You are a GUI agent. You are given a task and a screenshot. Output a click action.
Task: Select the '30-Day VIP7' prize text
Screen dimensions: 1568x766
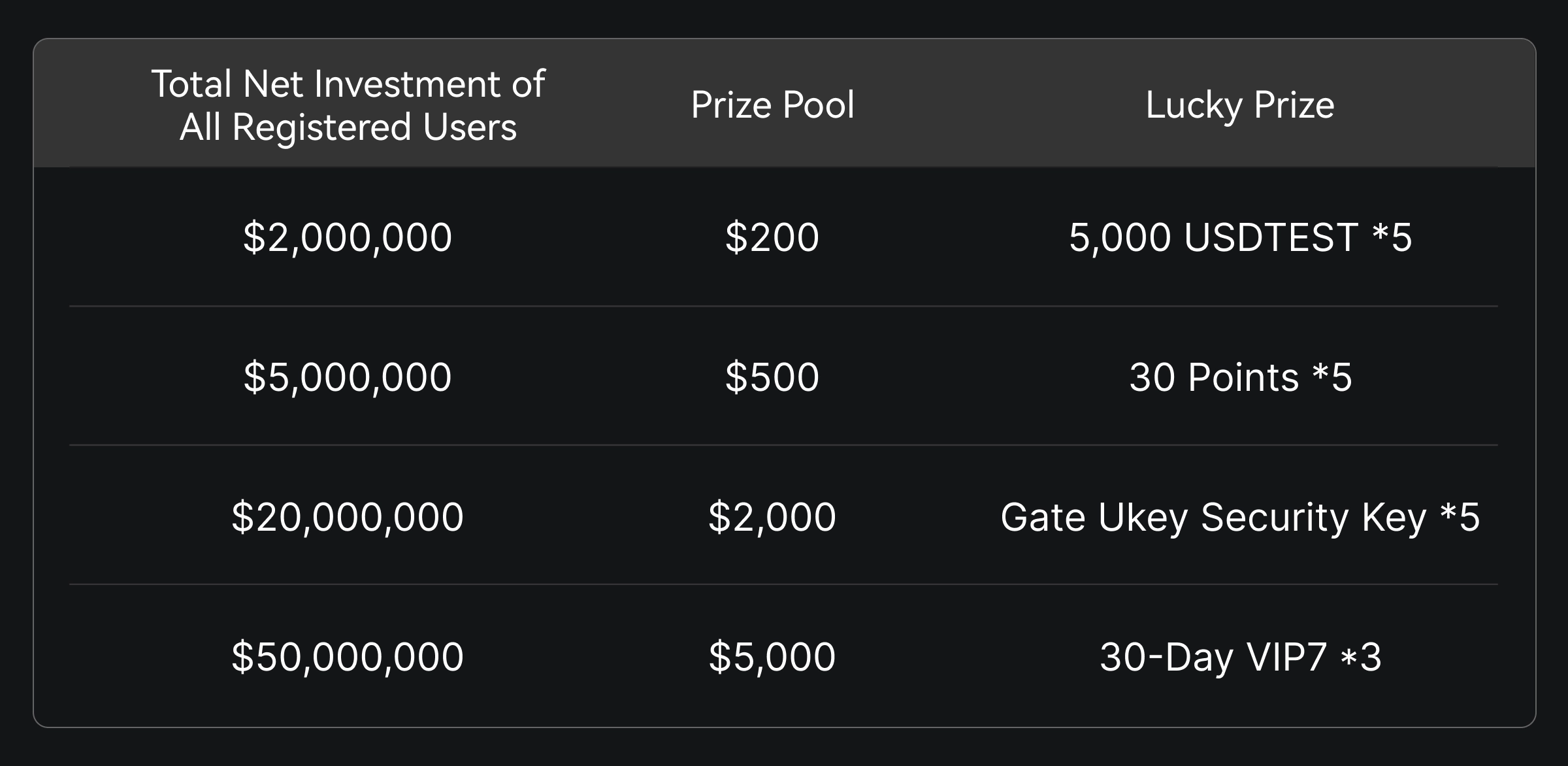(x=1213, y=657)
